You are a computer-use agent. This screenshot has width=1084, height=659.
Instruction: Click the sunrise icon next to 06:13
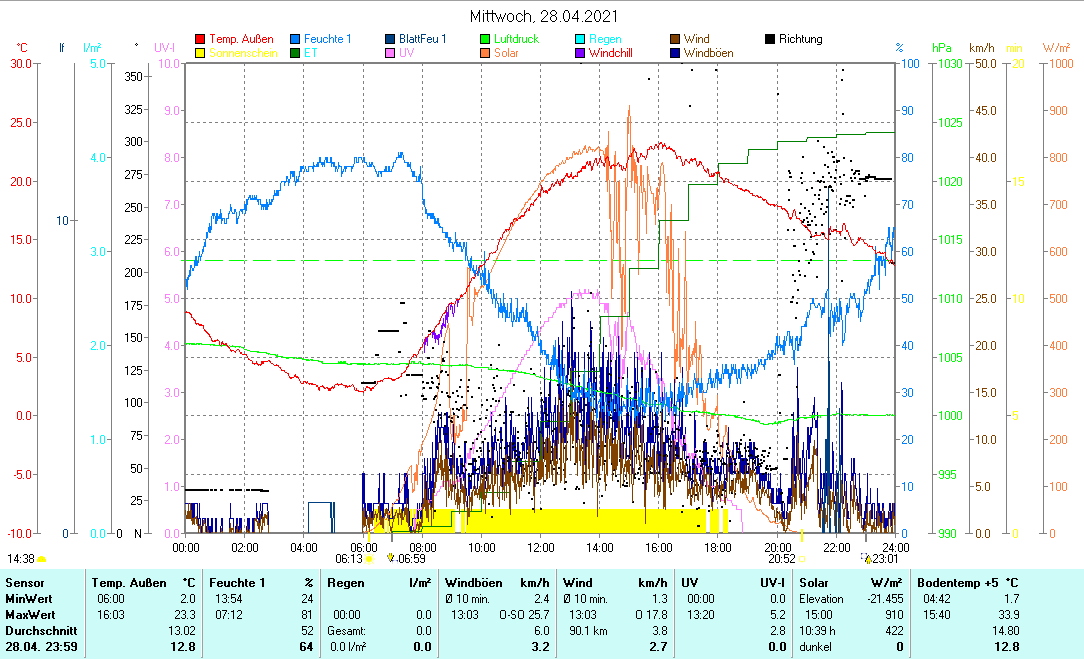(x=369, y=559)
